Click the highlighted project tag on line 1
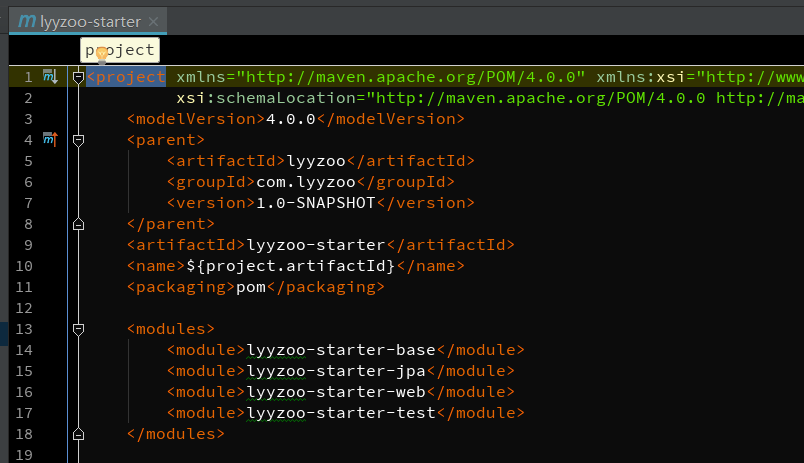 pyautogui.click(x=126, y=77)
